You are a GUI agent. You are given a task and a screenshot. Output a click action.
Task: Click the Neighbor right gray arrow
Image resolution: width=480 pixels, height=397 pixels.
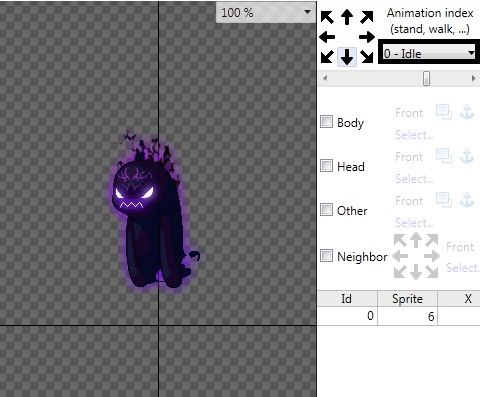pyautogui.click(x=432, y=256)
